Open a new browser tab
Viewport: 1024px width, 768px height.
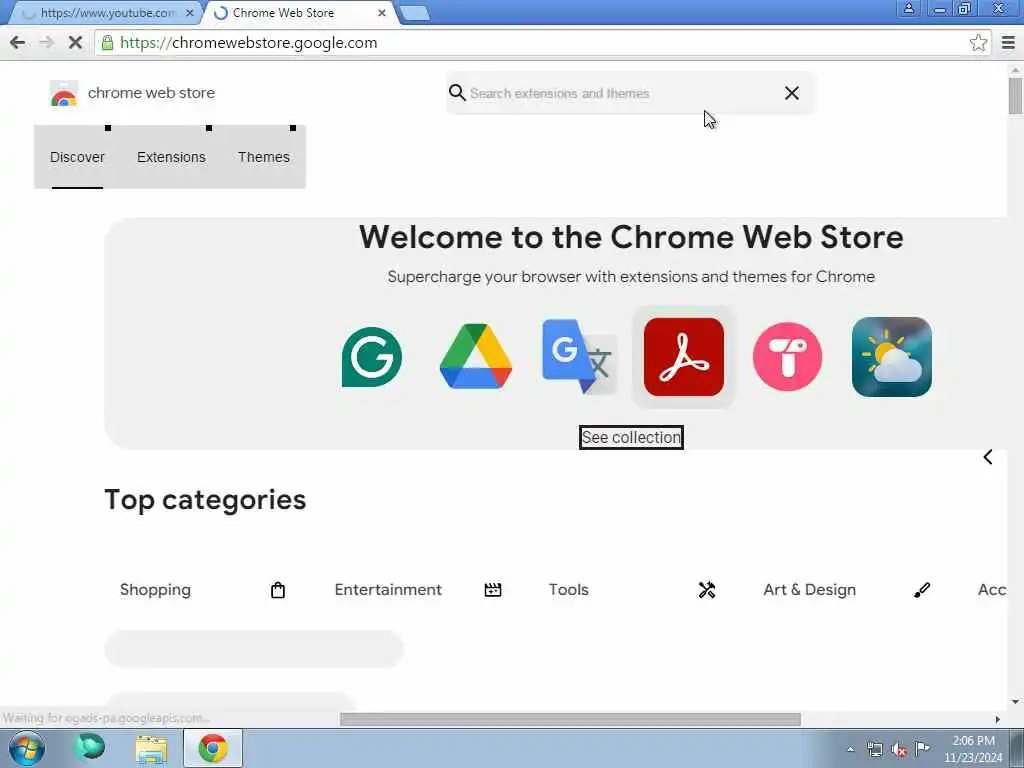414,13
